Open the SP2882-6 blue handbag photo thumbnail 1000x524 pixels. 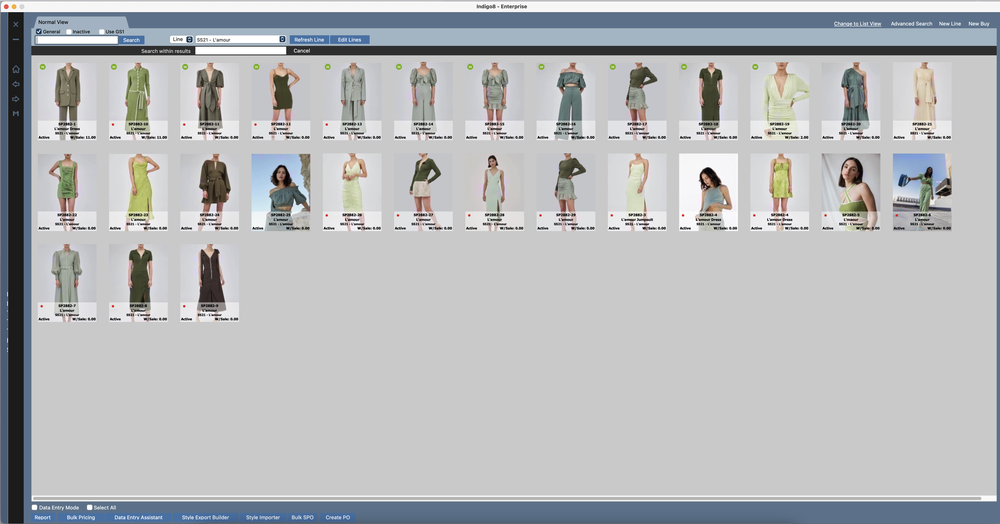(922, 192)
